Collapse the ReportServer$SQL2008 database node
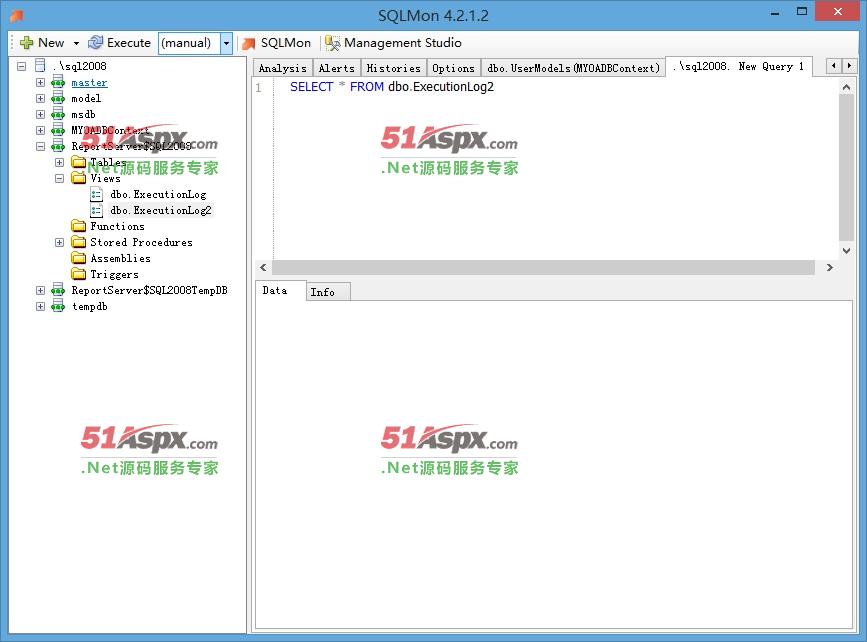The image size is (867, 642). 40,147
